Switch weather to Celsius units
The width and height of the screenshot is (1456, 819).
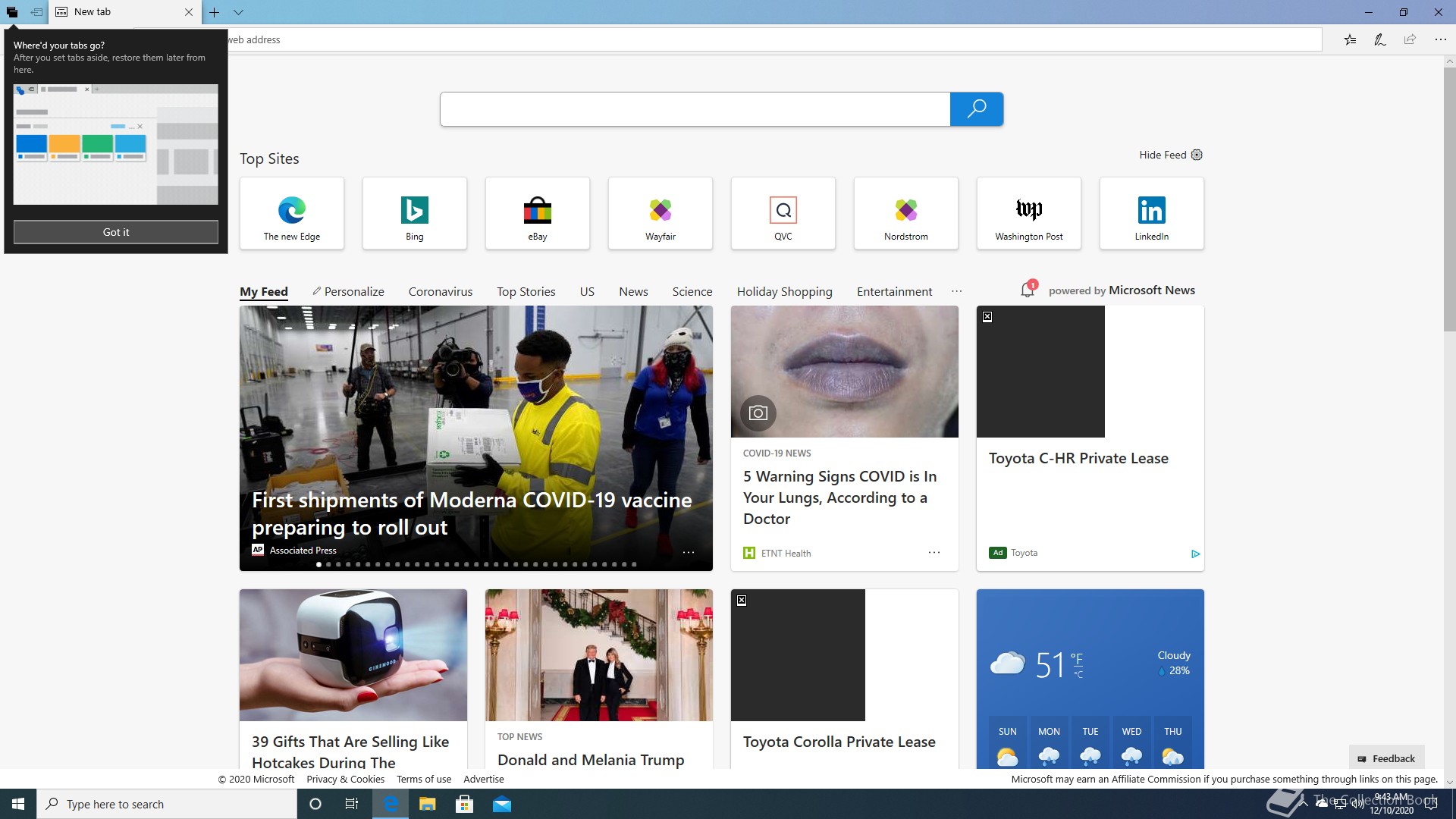(1078, 674)
